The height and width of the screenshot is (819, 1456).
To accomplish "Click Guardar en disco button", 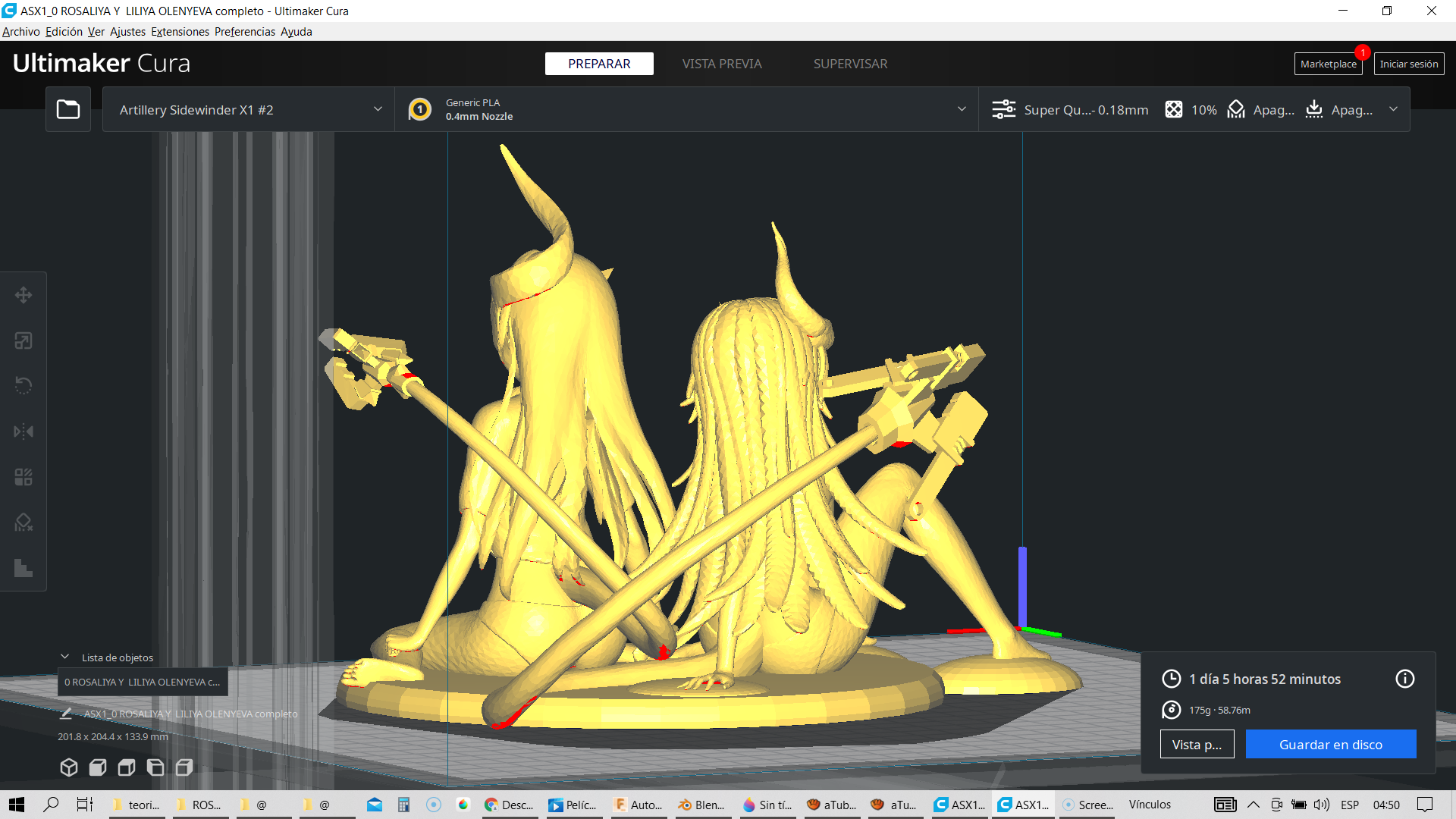I will (x=1330, y=745).
